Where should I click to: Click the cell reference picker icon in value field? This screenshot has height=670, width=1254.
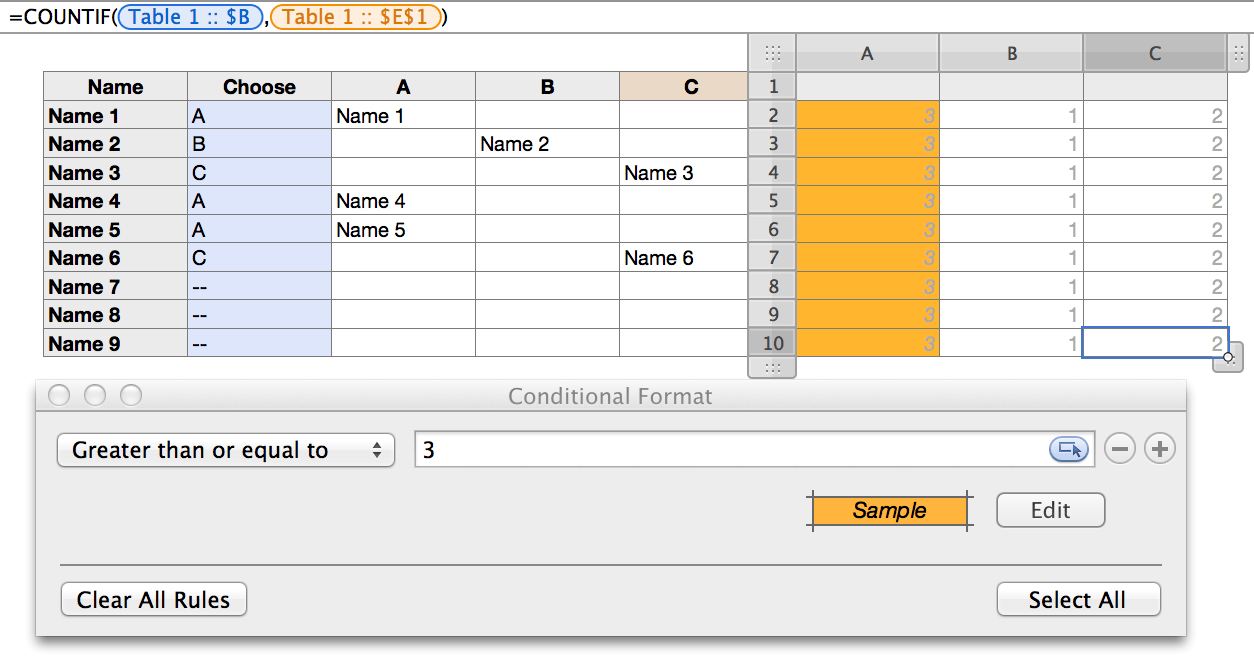1068,448
